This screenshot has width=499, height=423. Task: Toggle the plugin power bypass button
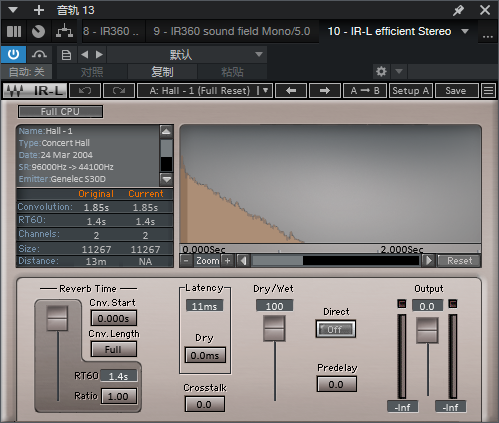tap(13, 54)
